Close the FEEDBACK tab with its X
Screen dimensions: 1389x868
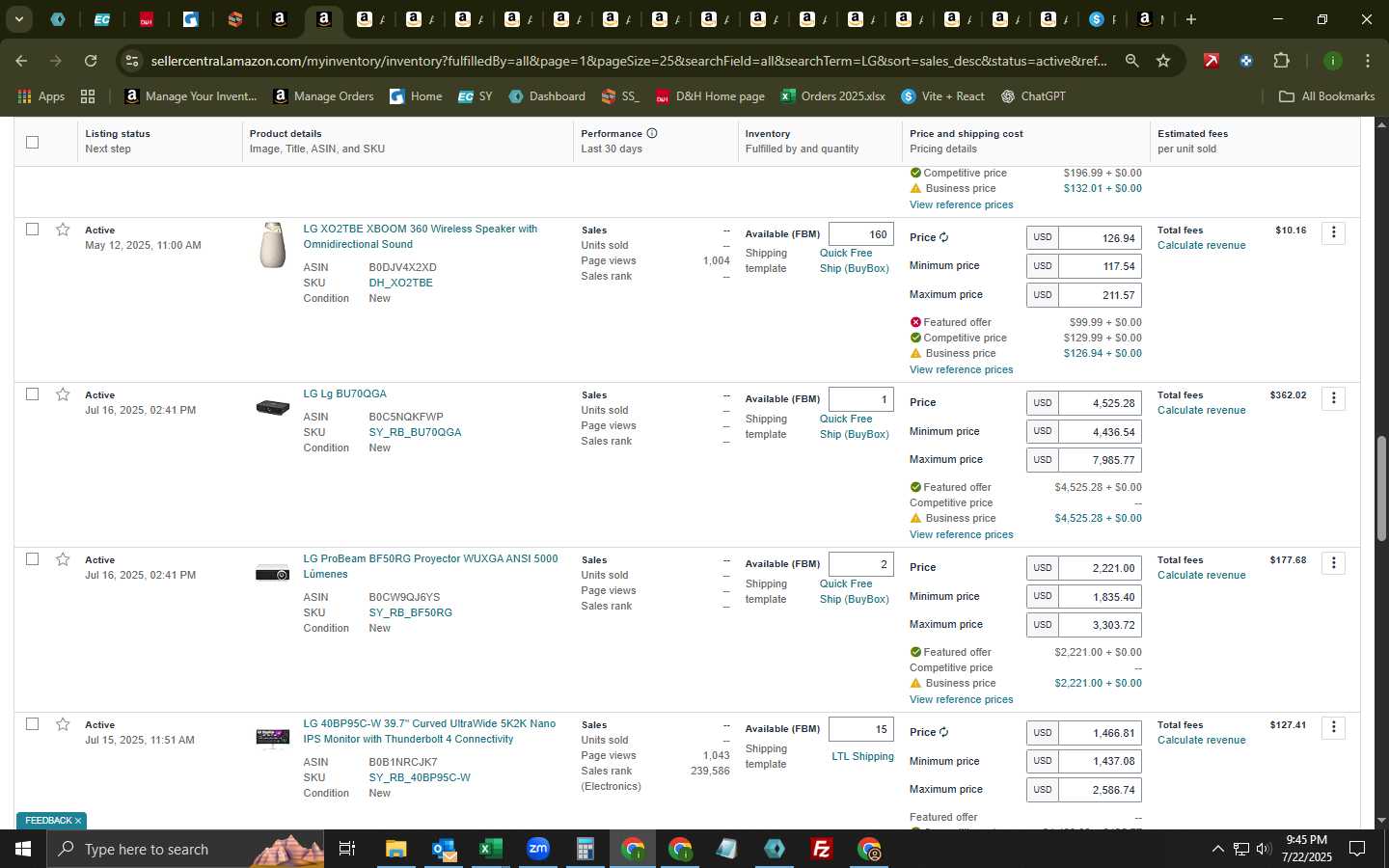(78, 821)
